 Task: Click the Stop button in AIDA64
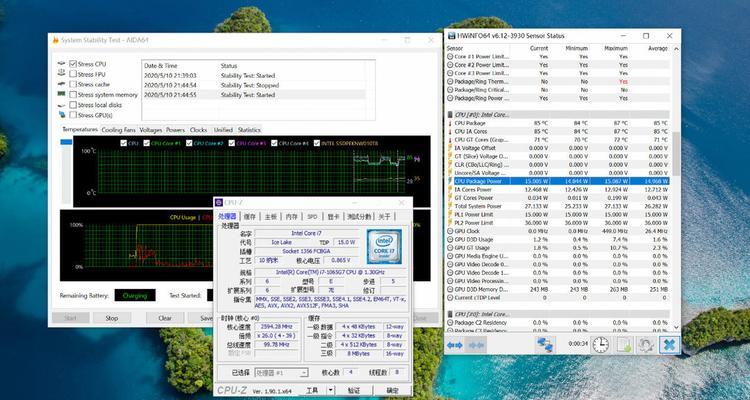pyautogui.click(x=111, y=318)
